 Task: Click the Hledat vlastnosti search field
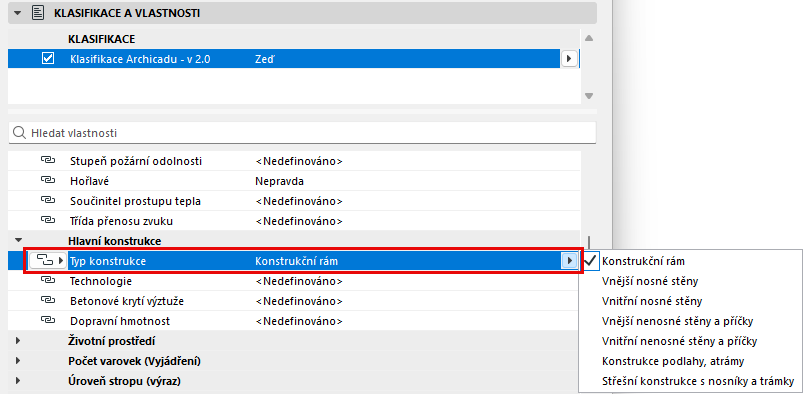coord(303,133)
